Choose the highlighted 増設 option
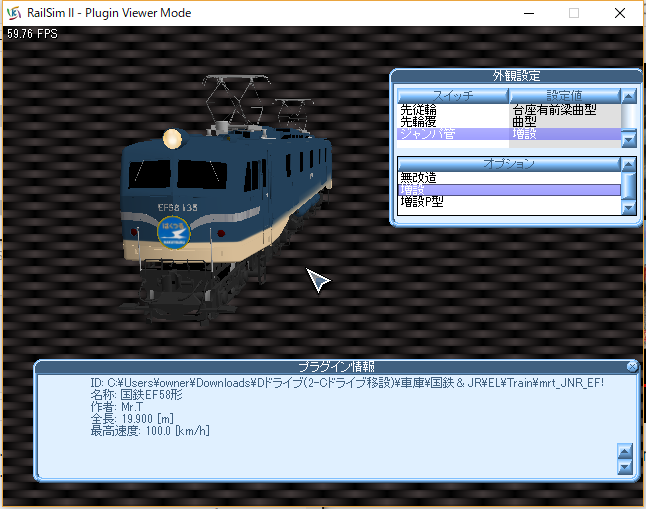The height and width of the screenshot is (509, 646). click(509, 190)
